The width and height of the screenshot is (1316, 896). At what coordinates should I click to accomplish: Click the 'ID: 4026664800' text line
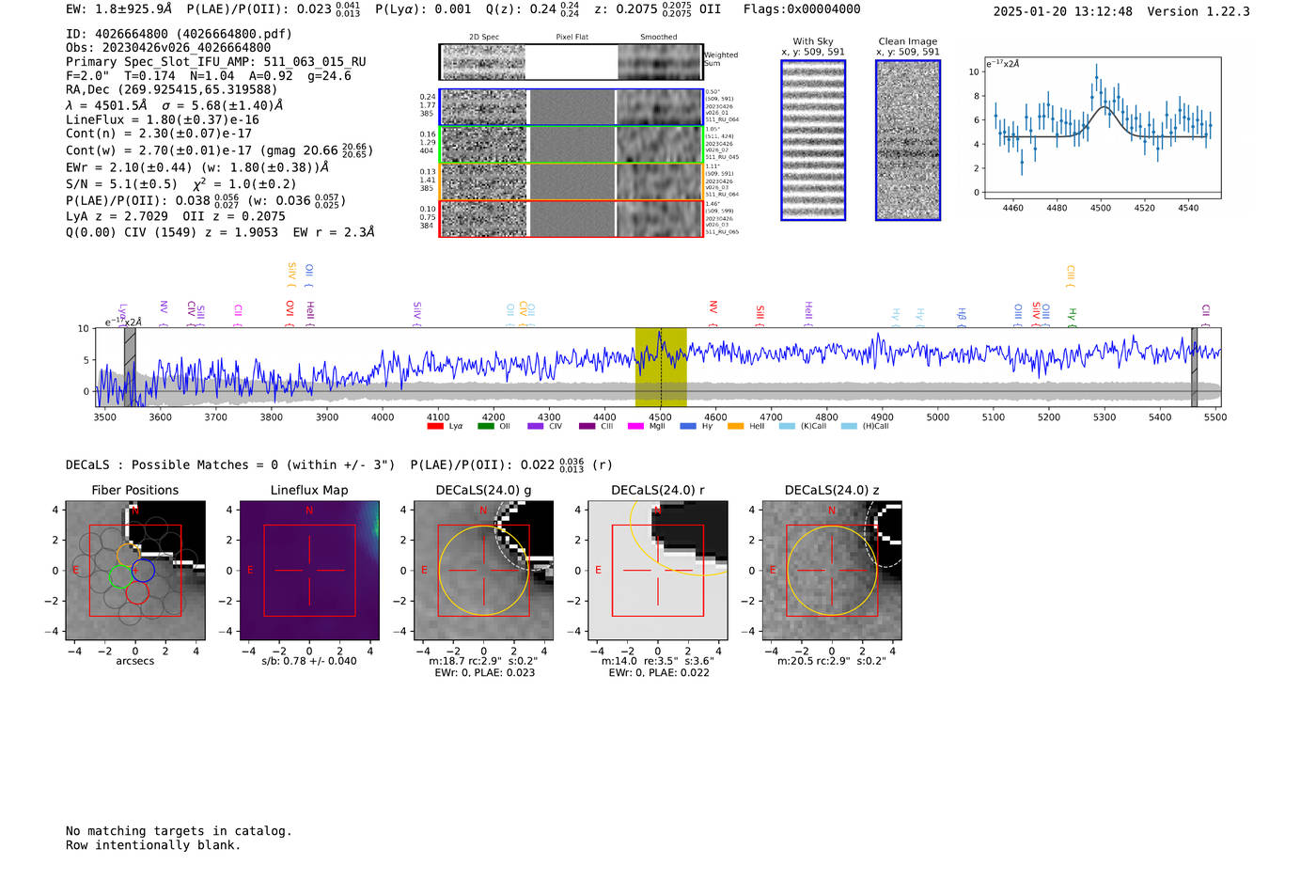pyautogui.click(x=179, y=34)
